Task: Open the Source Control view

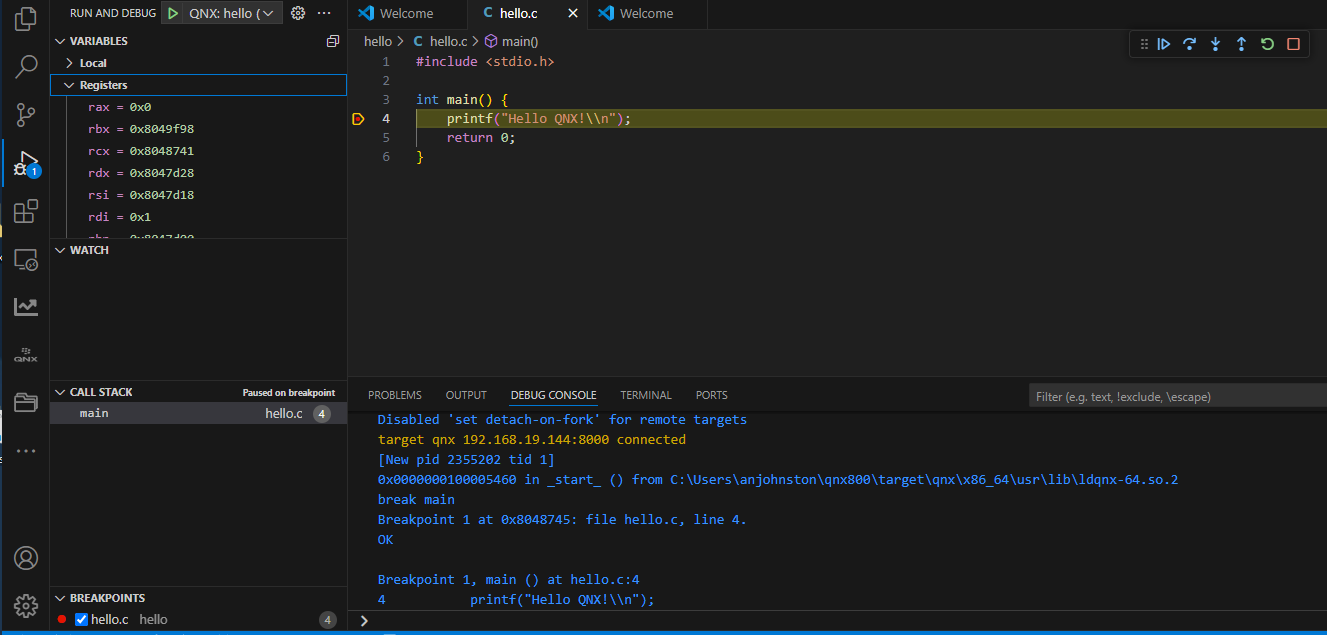Action: tap(26, 115)
